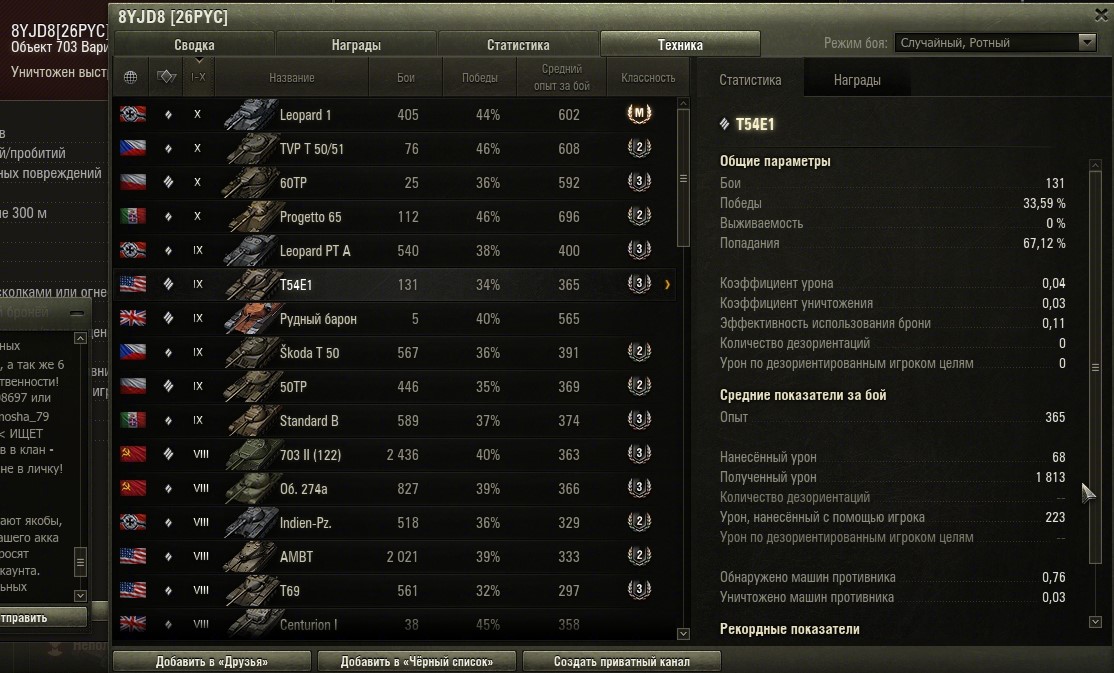The image size is (1114, 673).
Task: Open the Режим боя dropdown
Action: (x=996, y=43)
